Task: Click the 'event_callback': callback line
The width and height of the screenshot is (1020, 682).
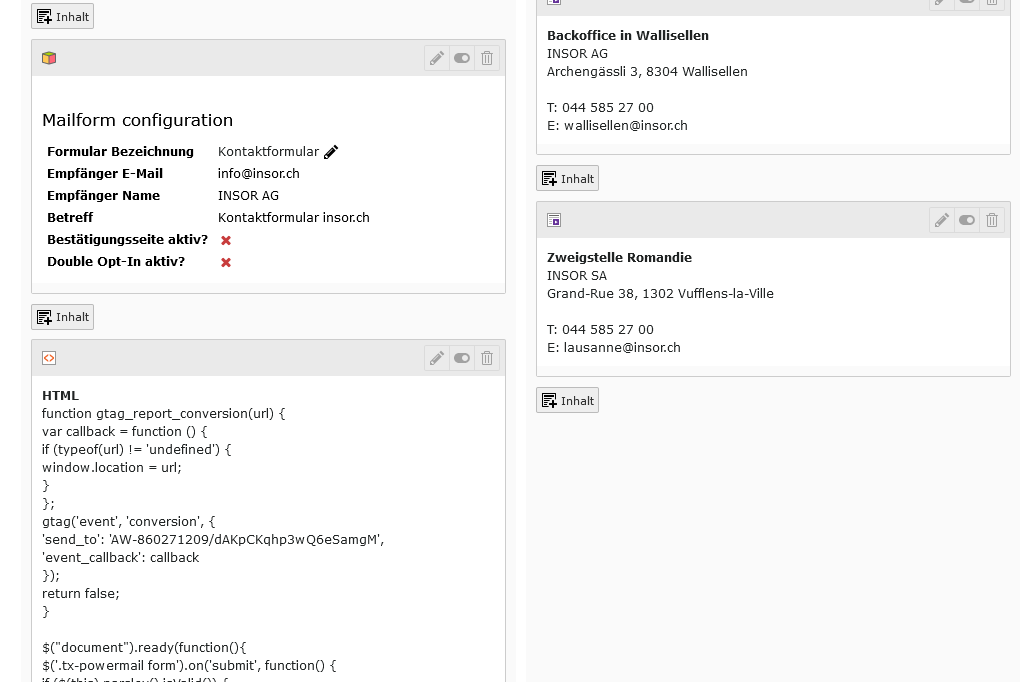Action: 121,558
